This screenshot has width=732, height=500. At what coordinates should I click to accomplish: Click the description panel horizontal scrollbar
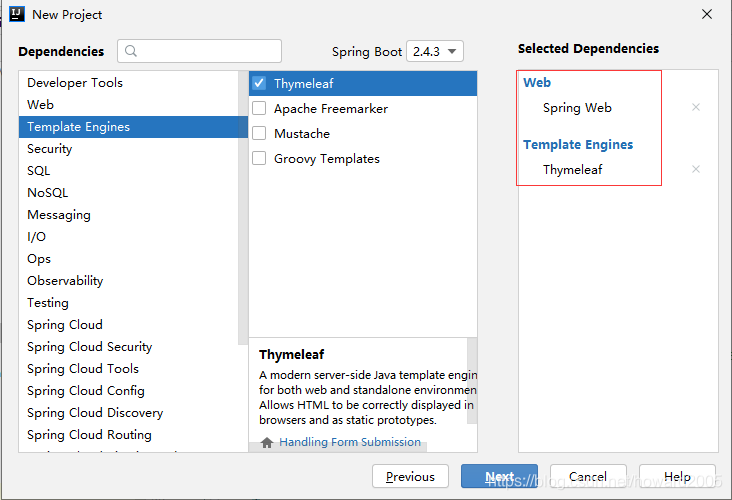pos(338,447)
